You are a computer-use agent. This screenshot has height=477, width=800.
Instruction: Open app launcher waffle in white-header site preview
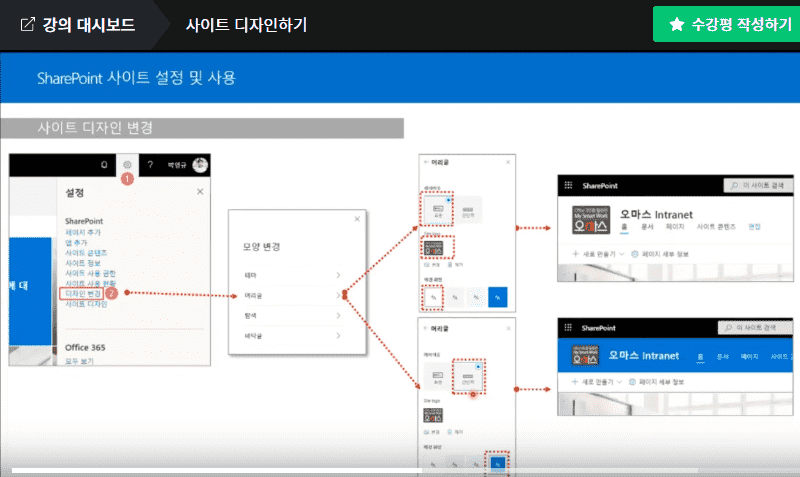tap(568, 185)
